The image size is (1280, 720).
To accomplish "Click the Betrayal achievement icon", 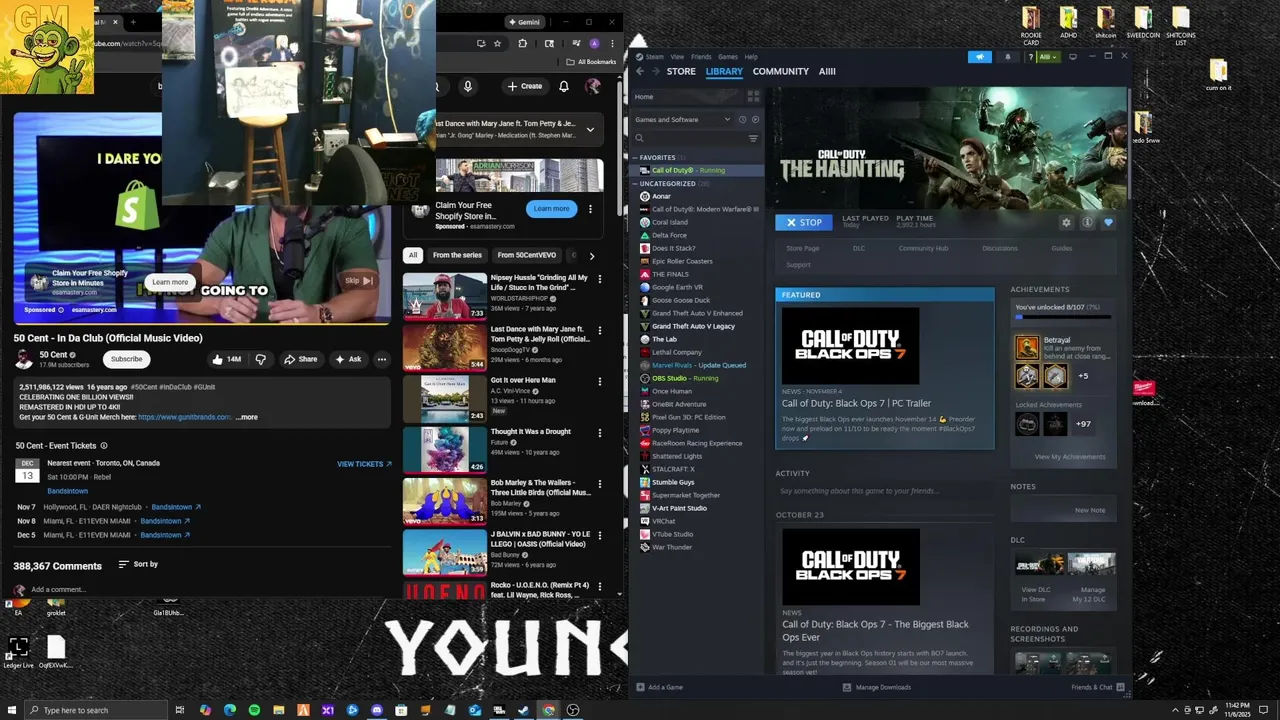I will click(x=1027, y=347).
